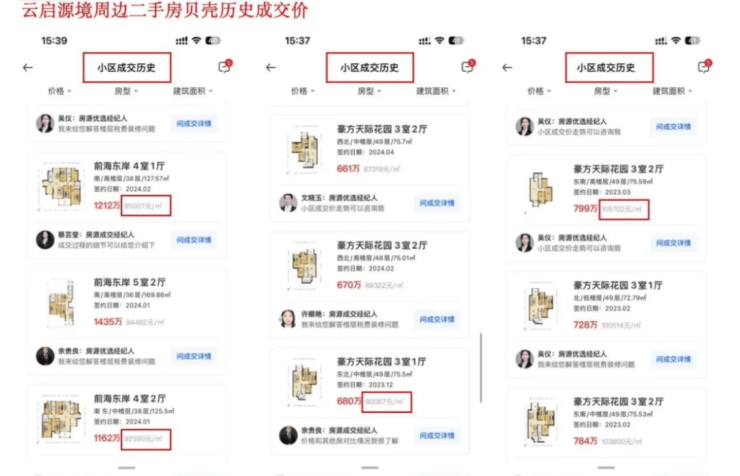
Task: Expand 价格 filter in left screen
Action: pos(59,91)
